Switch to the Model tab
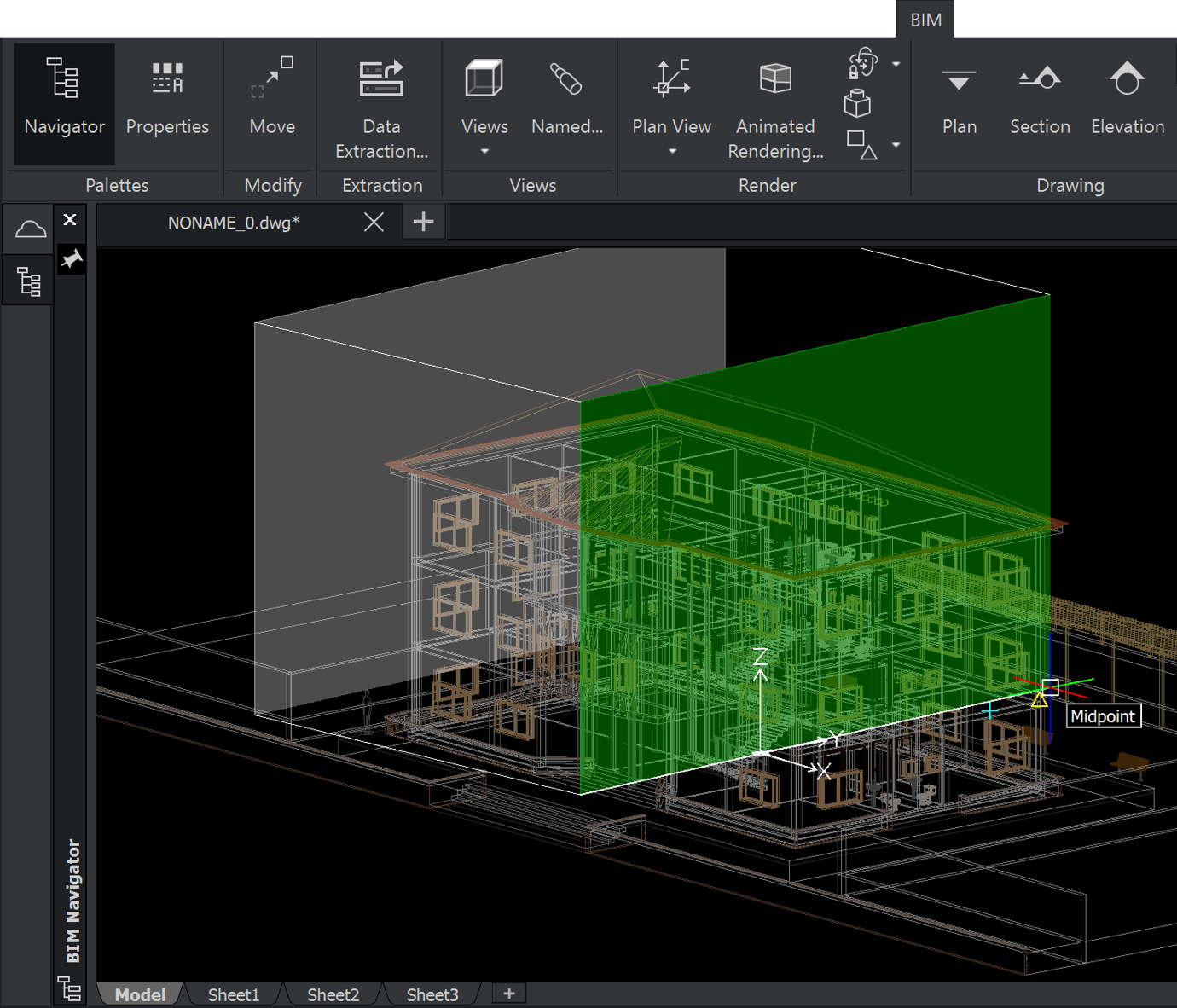1177x1008 pixels. 140,994
